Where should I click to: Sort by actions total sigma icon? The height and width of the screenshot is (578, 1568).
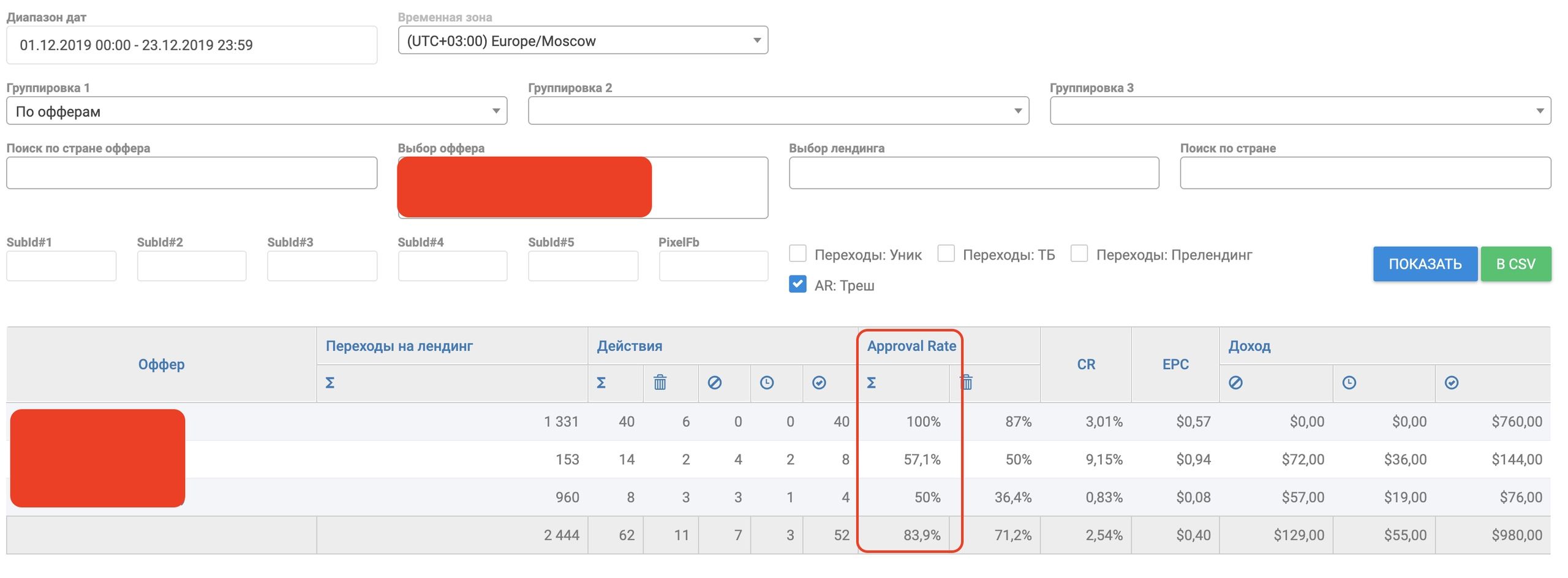601,383
